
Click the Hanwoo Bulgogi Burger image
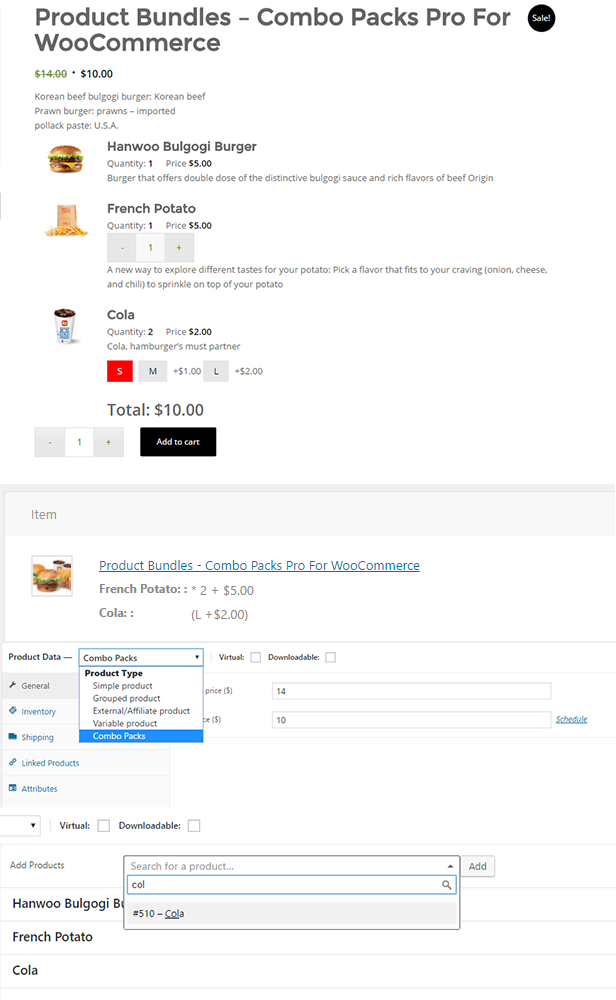click(66, 158)
